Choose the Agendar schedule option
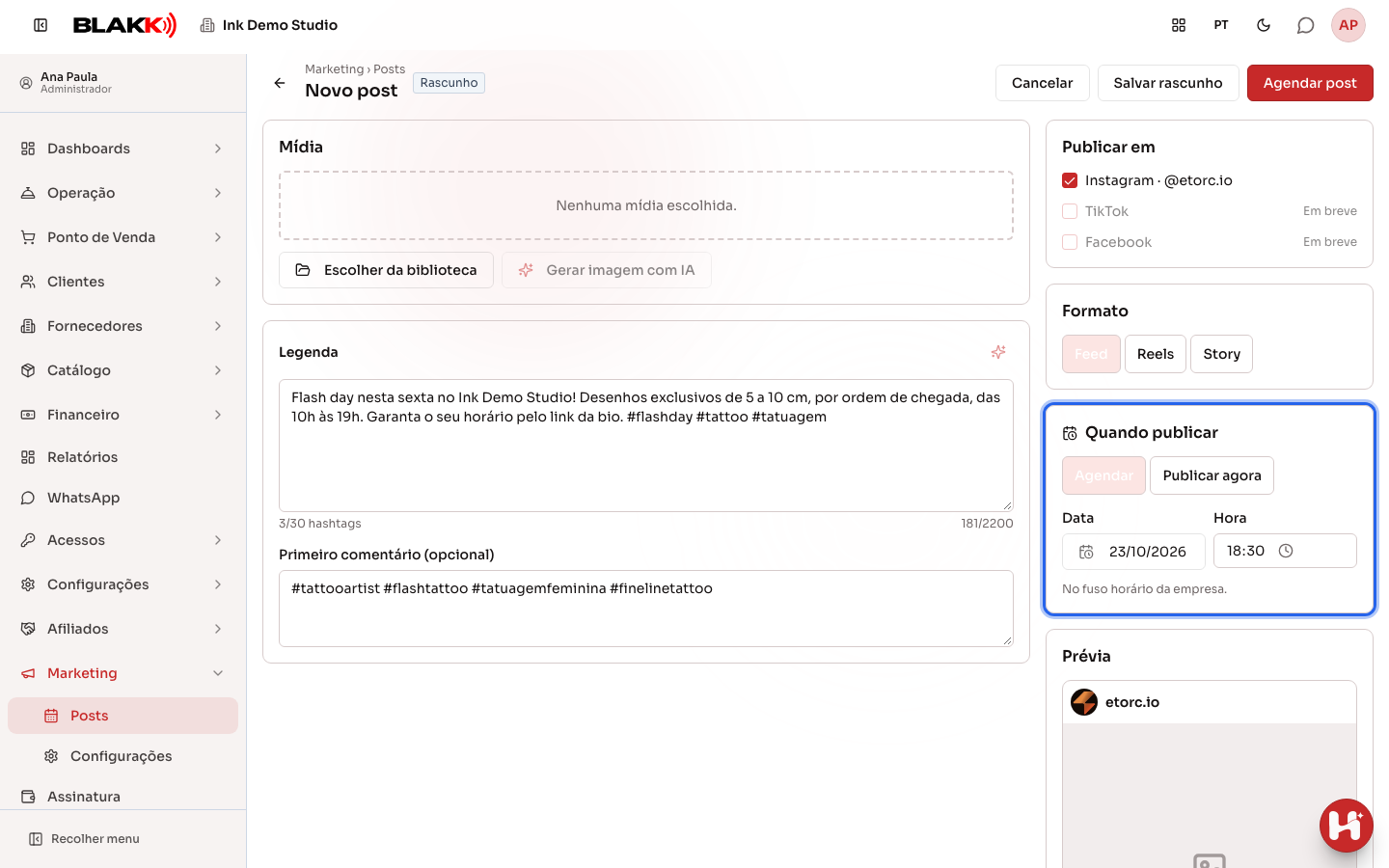1389x868 pixels. (1103, 475)
